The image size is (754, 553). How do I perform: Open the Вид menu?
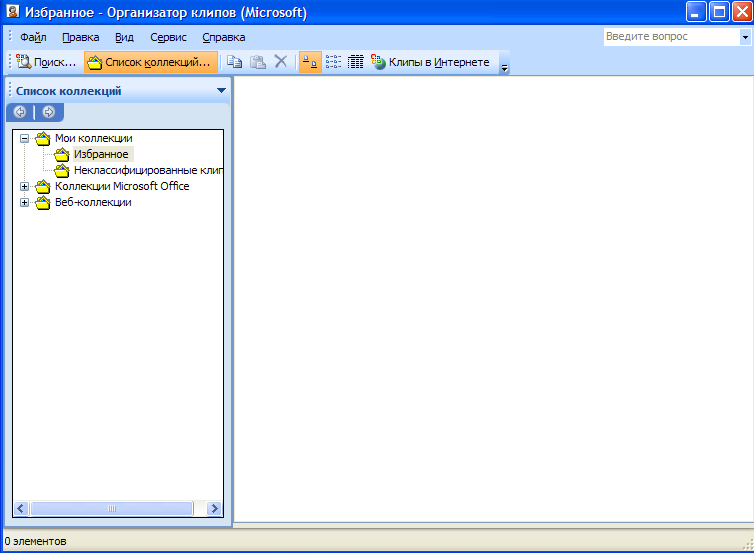[x=124, y=37]
